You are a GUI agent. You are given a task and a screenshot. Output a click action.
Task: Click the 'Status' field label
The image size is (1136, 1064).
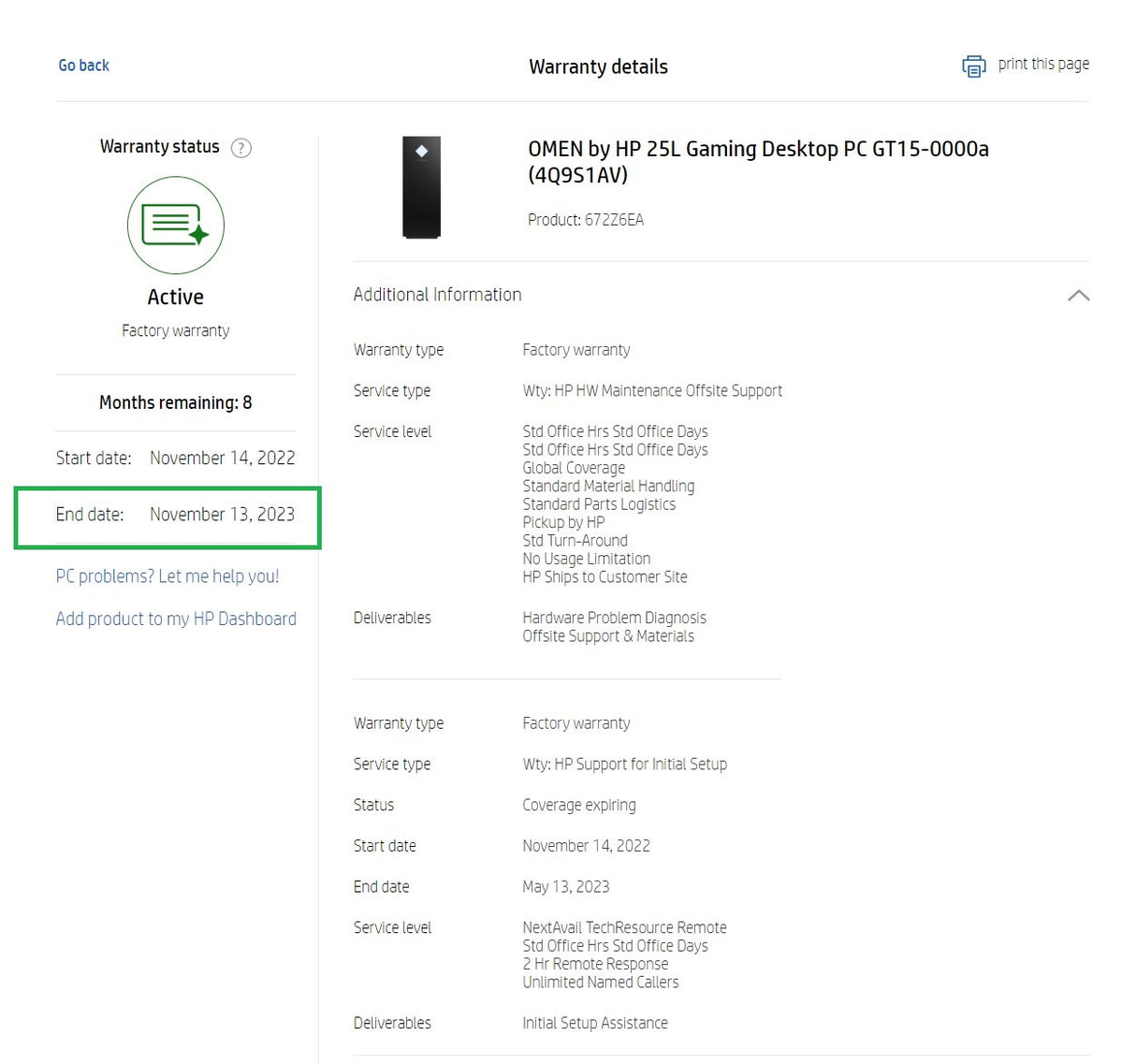[x=373, y=805]
